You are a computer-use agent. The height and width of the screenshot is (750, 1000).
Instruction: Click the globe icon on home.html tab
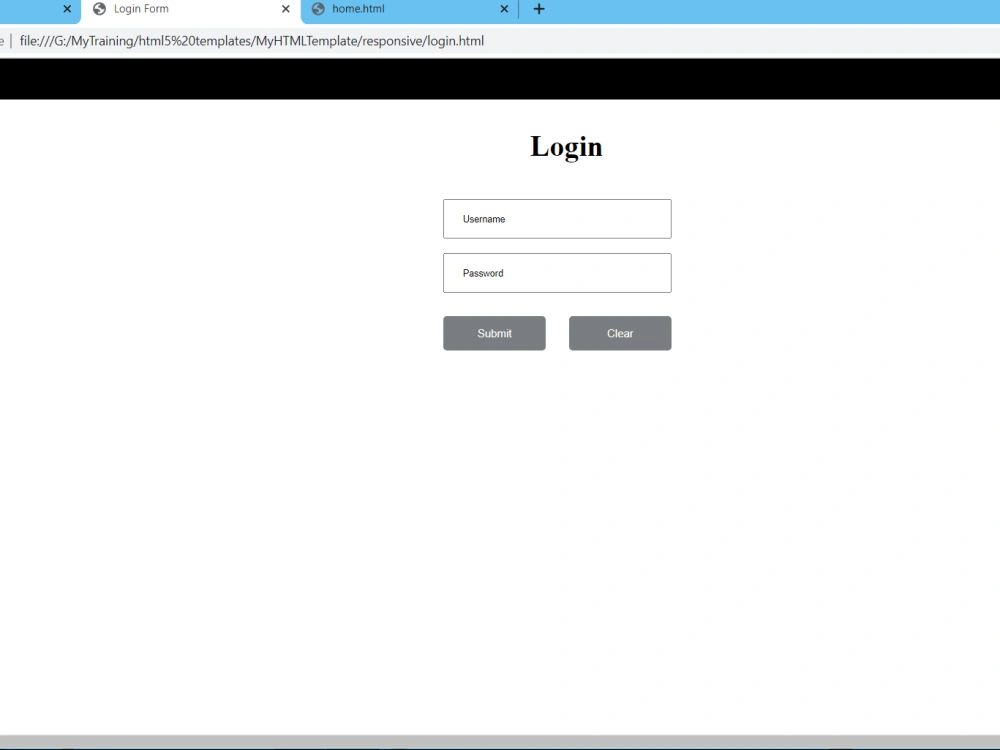[318, 9]
